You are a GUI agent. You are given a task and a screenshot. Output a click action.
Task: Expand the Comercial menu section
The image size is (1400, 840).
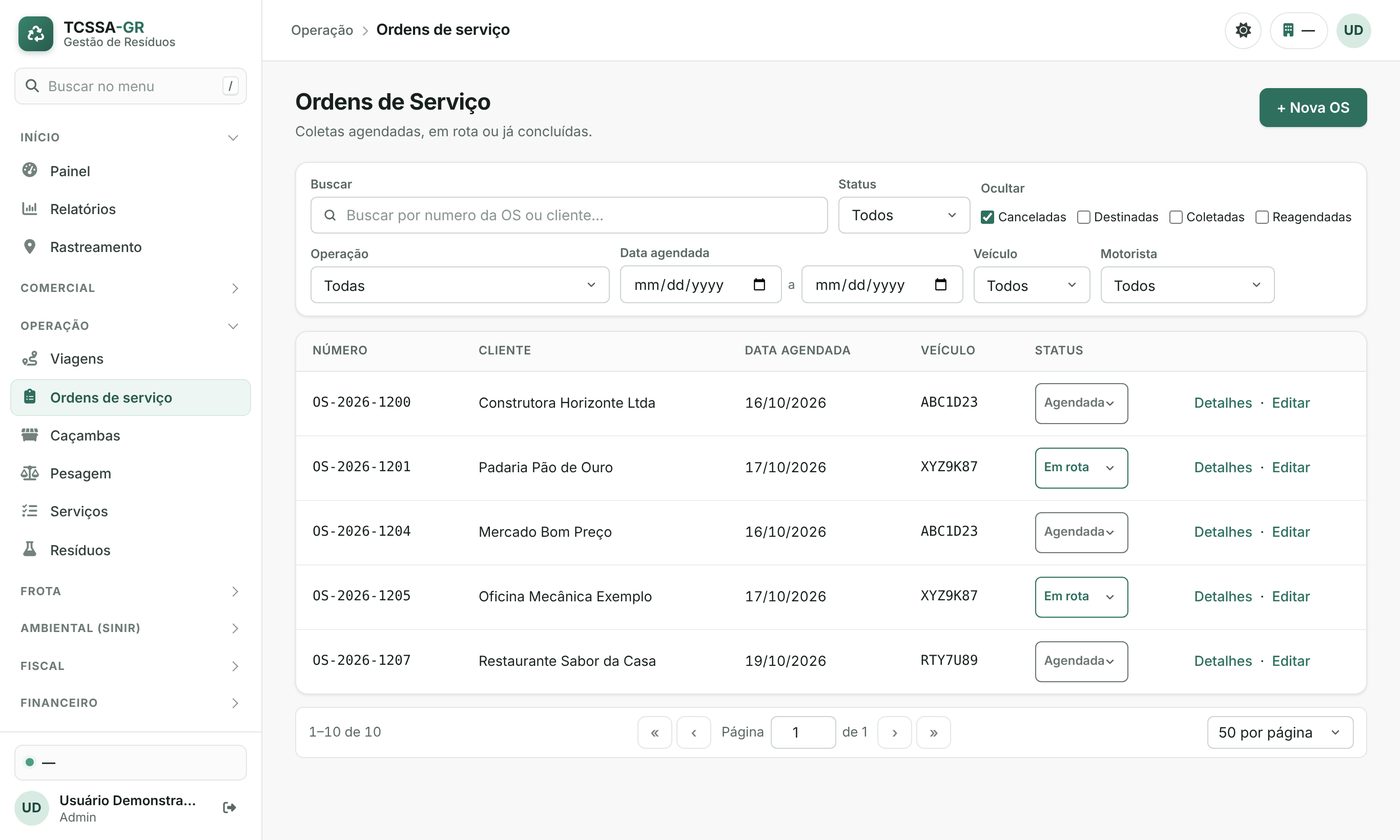pos(130,288)
